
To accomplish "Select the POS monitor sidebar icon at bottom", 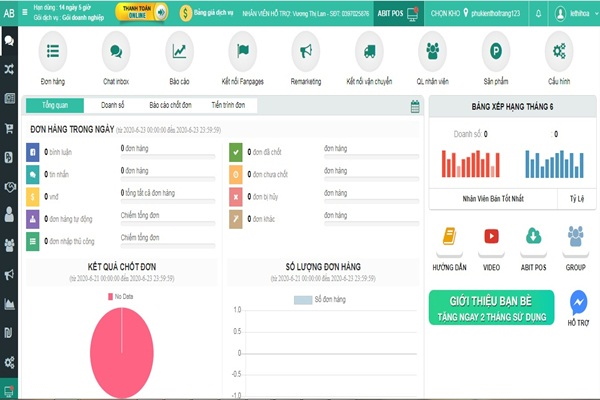I will tap(9, 391).
